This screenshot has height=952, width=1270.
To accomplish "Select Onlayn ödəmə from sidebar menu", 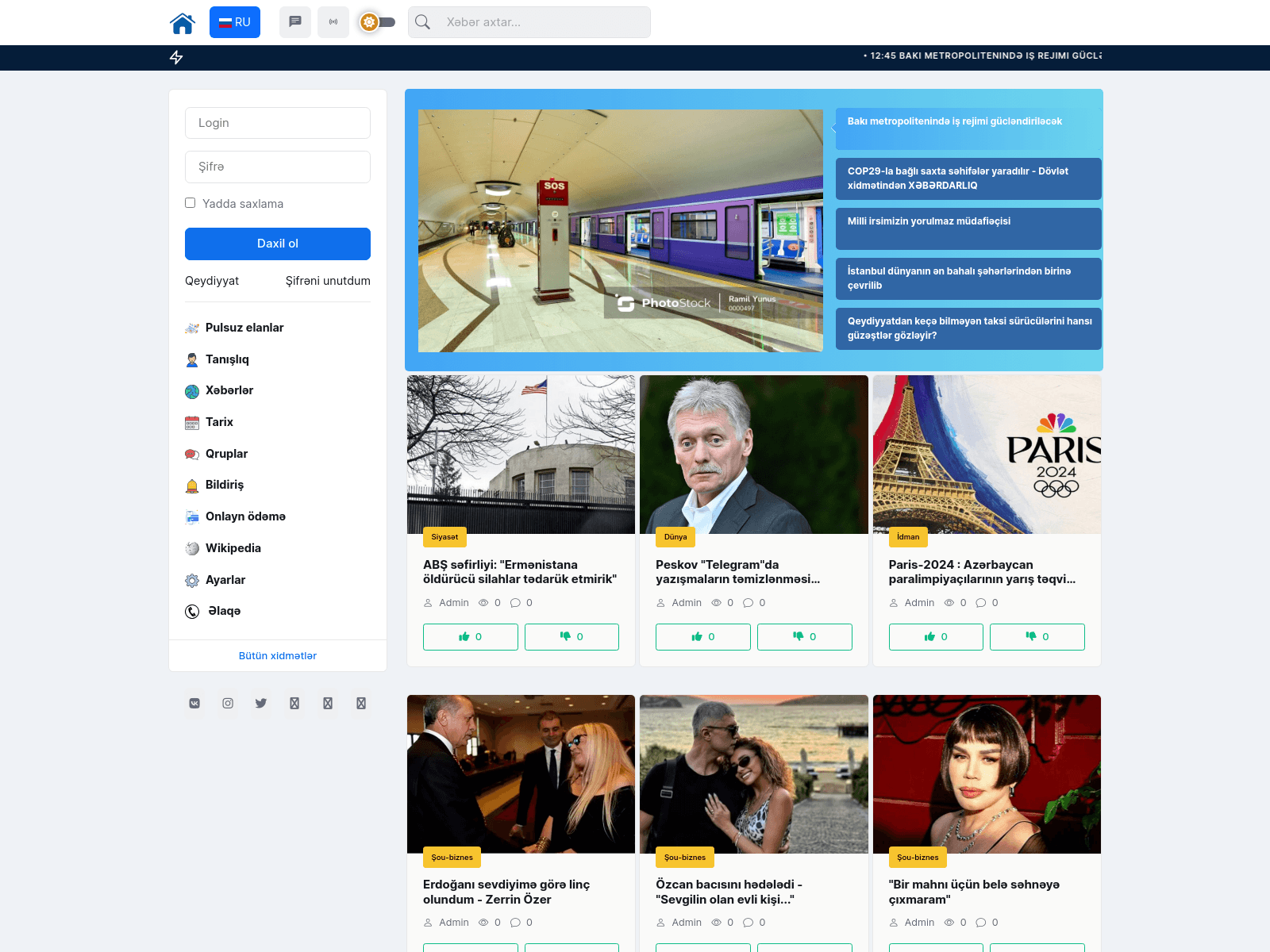I will click(244, 516).
